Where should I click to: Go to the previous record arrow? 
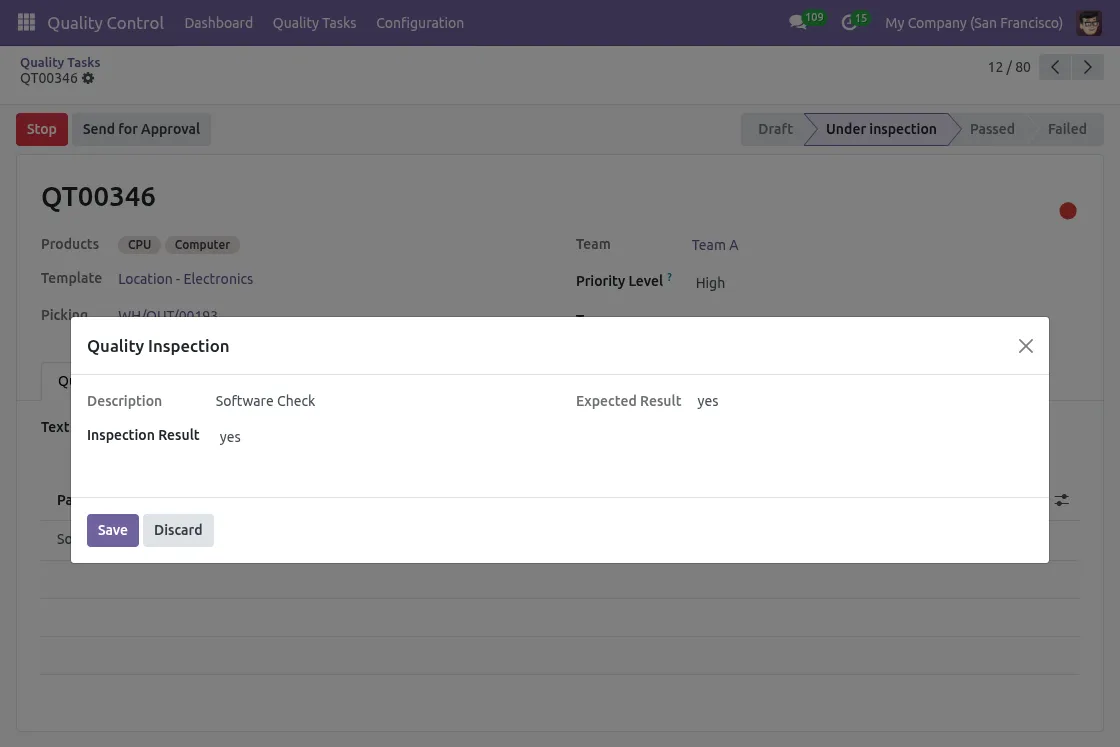pos(1055,67)
